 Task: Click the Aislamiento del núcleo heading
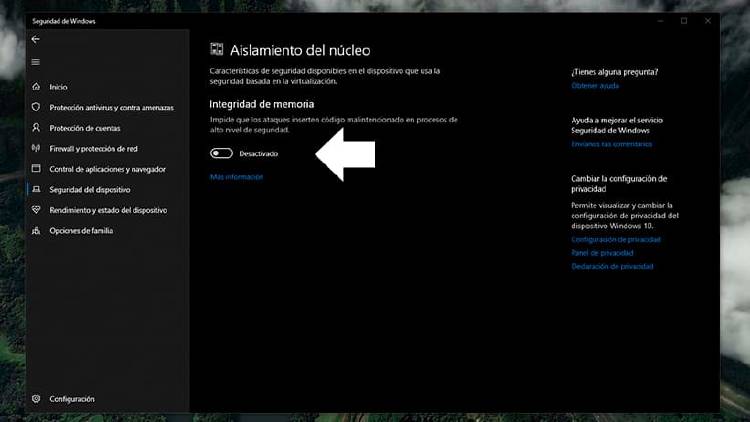[300, 50]
